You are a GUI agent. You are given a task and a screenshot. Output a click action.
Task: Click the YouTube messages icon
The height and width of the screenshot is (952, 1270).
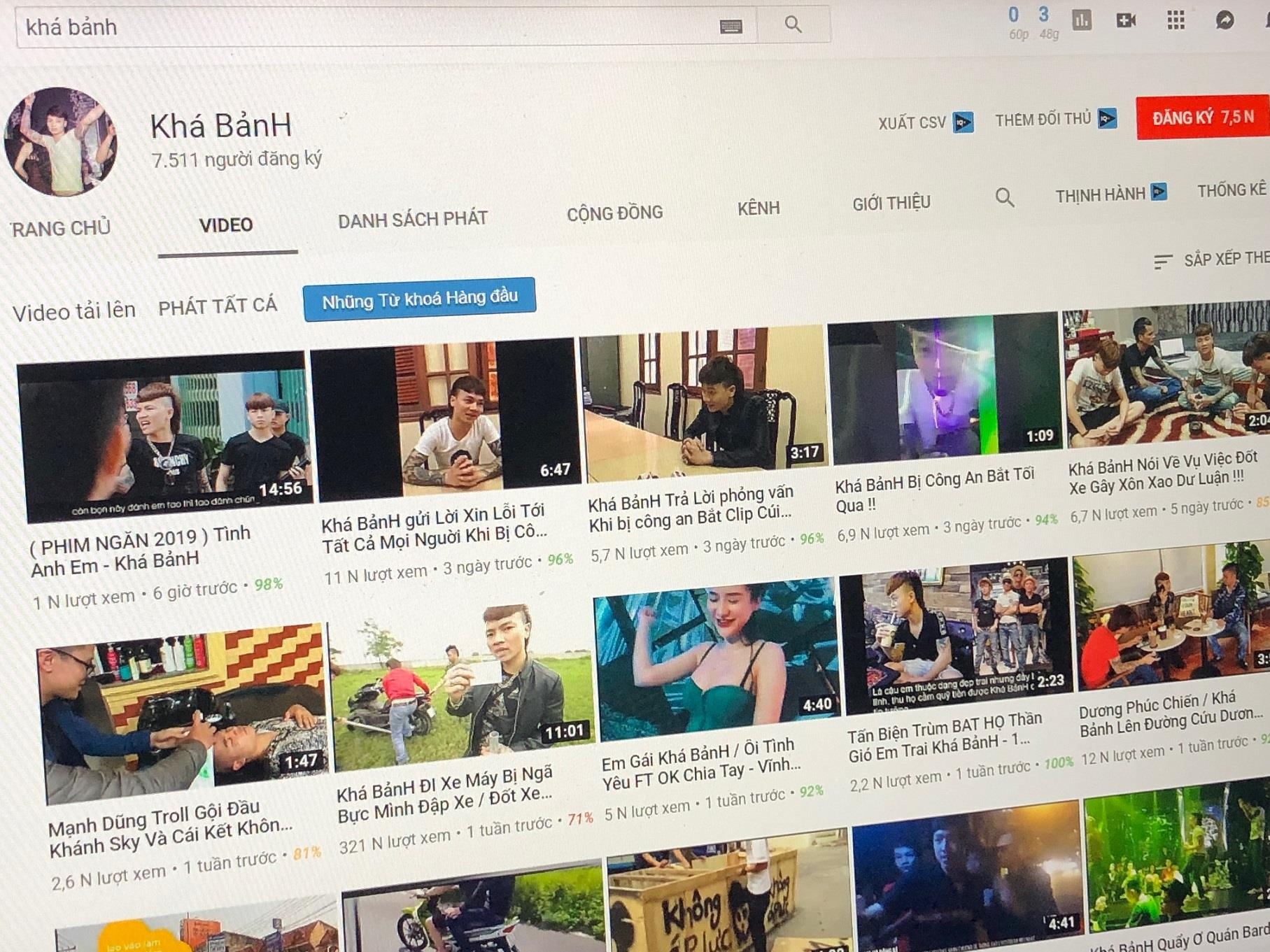coord(1227,20)
